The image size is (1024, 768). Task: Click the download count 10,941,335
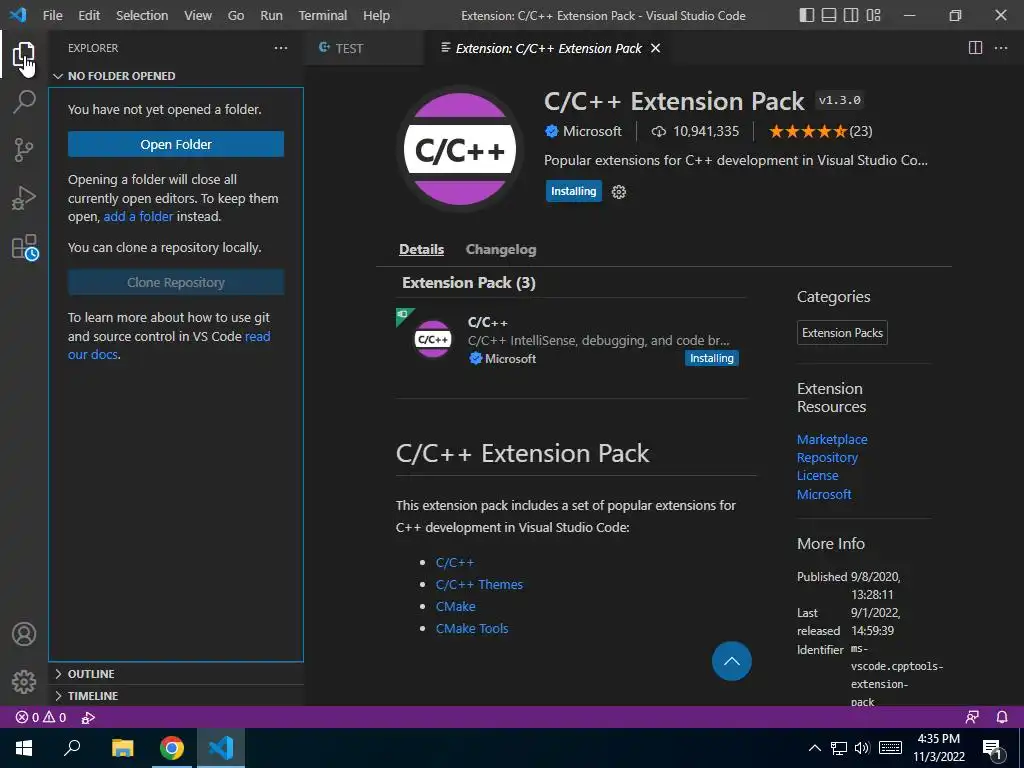tap(696, 131)
